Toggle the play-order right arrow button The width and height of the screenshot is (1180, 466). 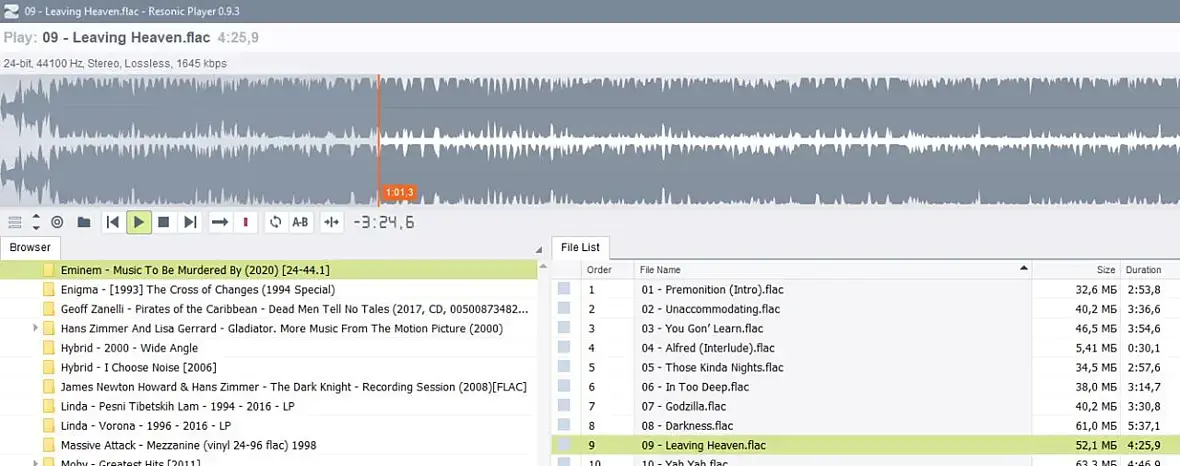click(x=220, y=222)
